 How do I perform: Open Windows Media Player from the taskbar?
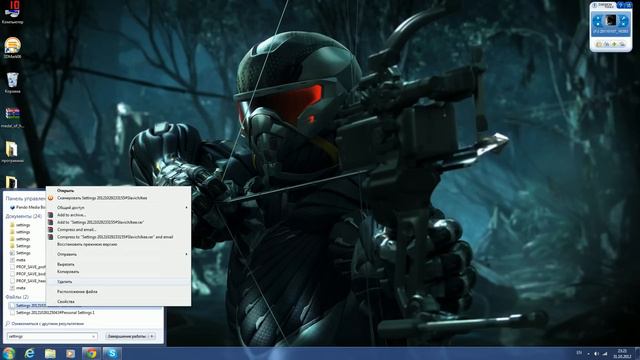(x=71, y=353)
